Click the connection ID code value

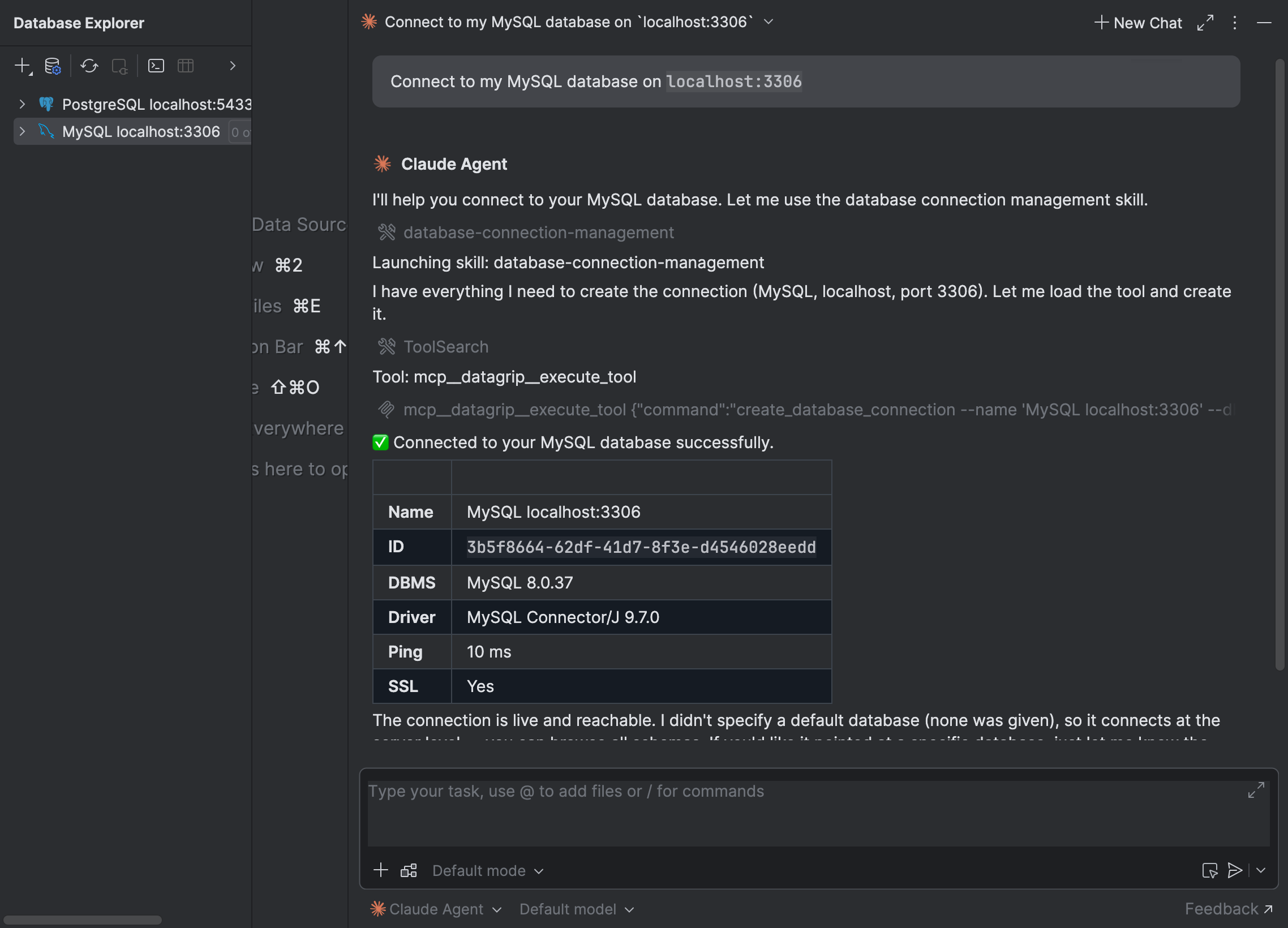click(641, 547)
